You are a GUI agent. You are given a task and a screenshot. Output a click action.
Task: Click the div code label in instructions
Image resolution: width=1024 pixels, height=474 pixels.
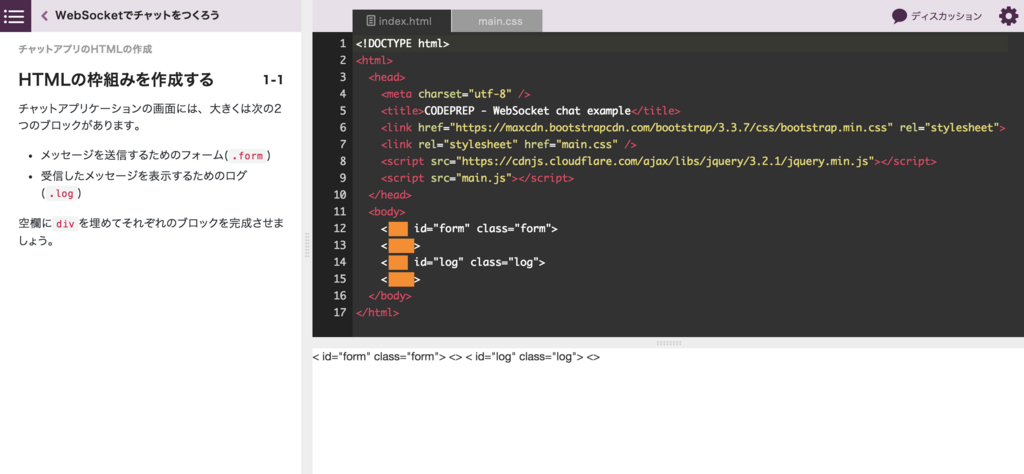pos(65,223)
